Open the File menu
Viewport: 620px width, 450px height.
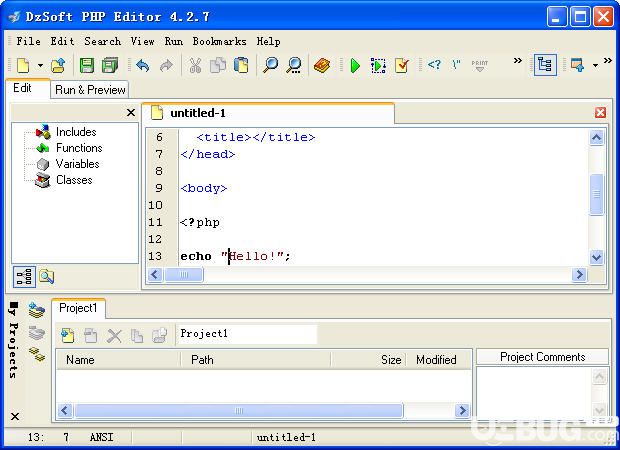click(28, 41)
